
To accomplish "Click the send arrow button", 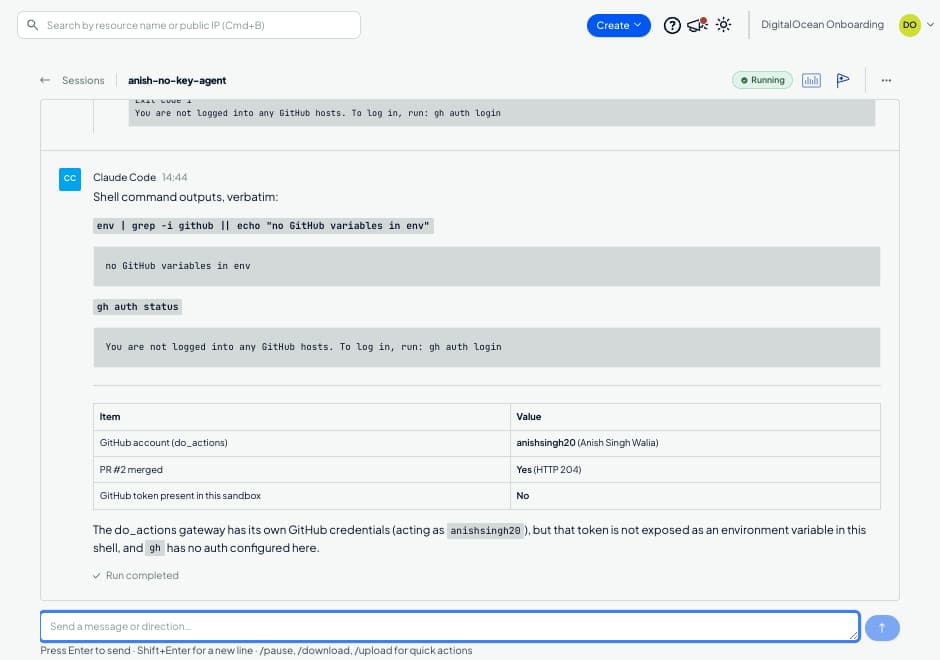I will tap(882, 628).
